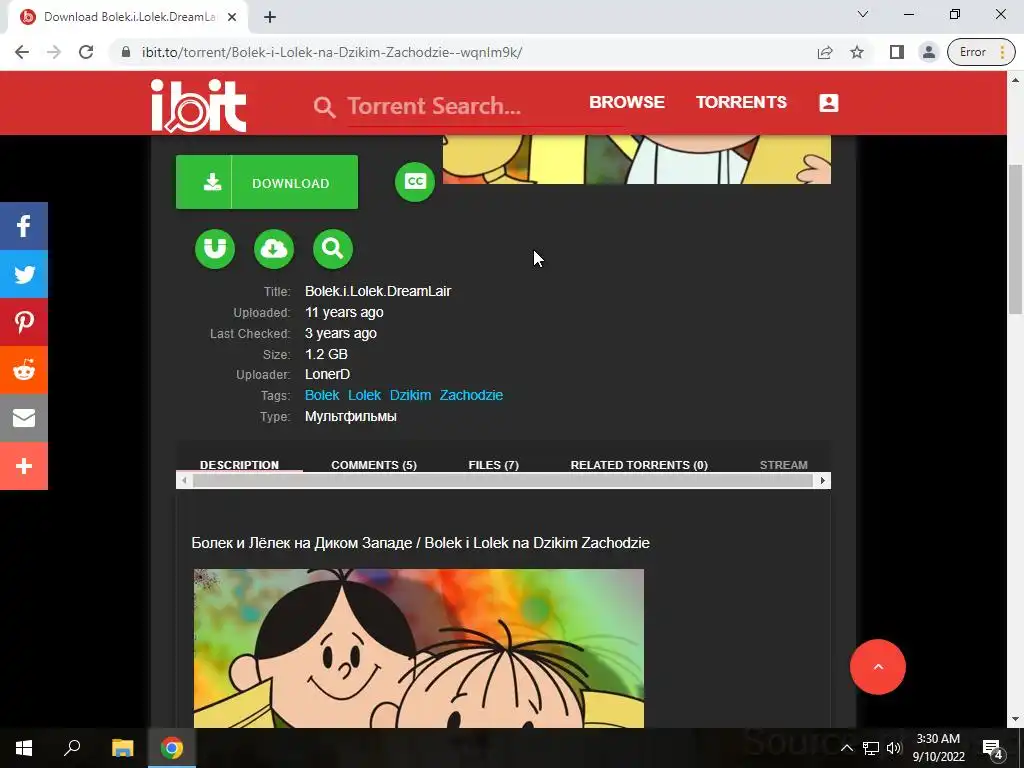Image resolution: width=1024 pixels, height=768 pixels.
Task: Close the Download Bolek.i.Lolek tab
Action: [232, 17]
